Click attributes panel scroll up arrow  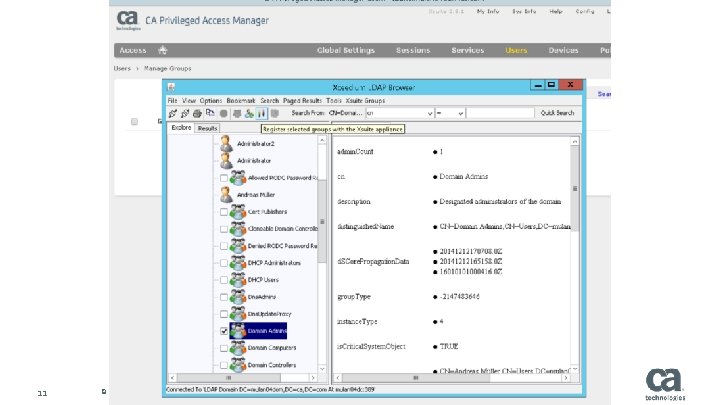tap(574, 141)
